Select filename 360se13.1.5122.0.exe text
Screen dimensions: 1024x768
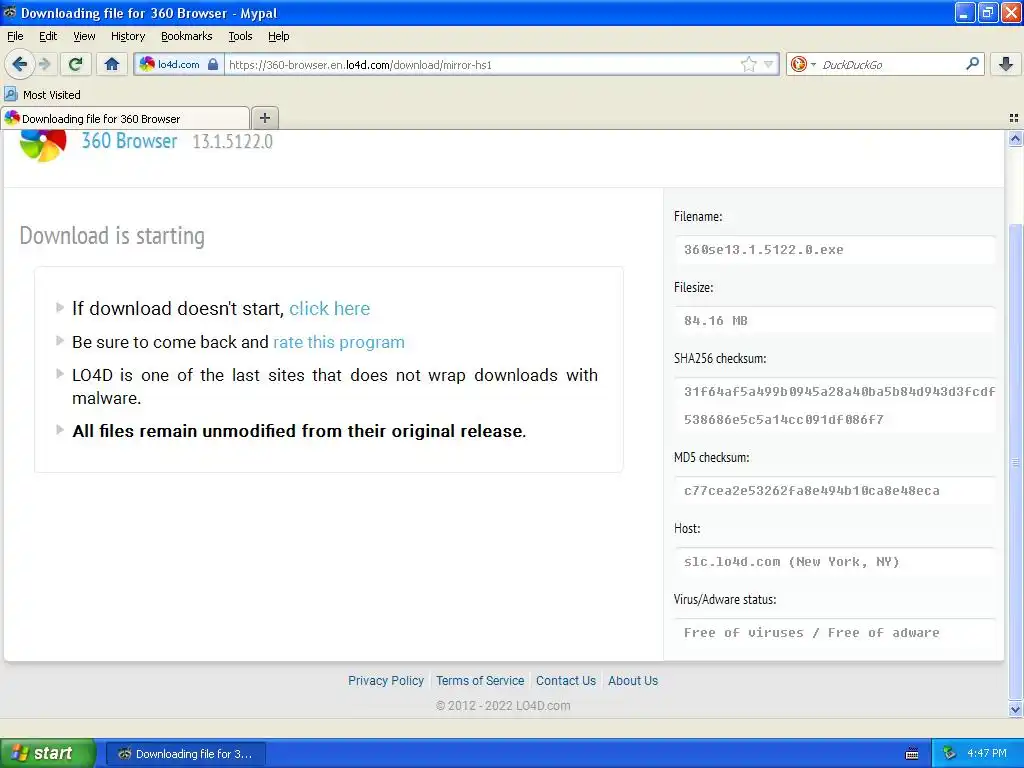(763, 249)
